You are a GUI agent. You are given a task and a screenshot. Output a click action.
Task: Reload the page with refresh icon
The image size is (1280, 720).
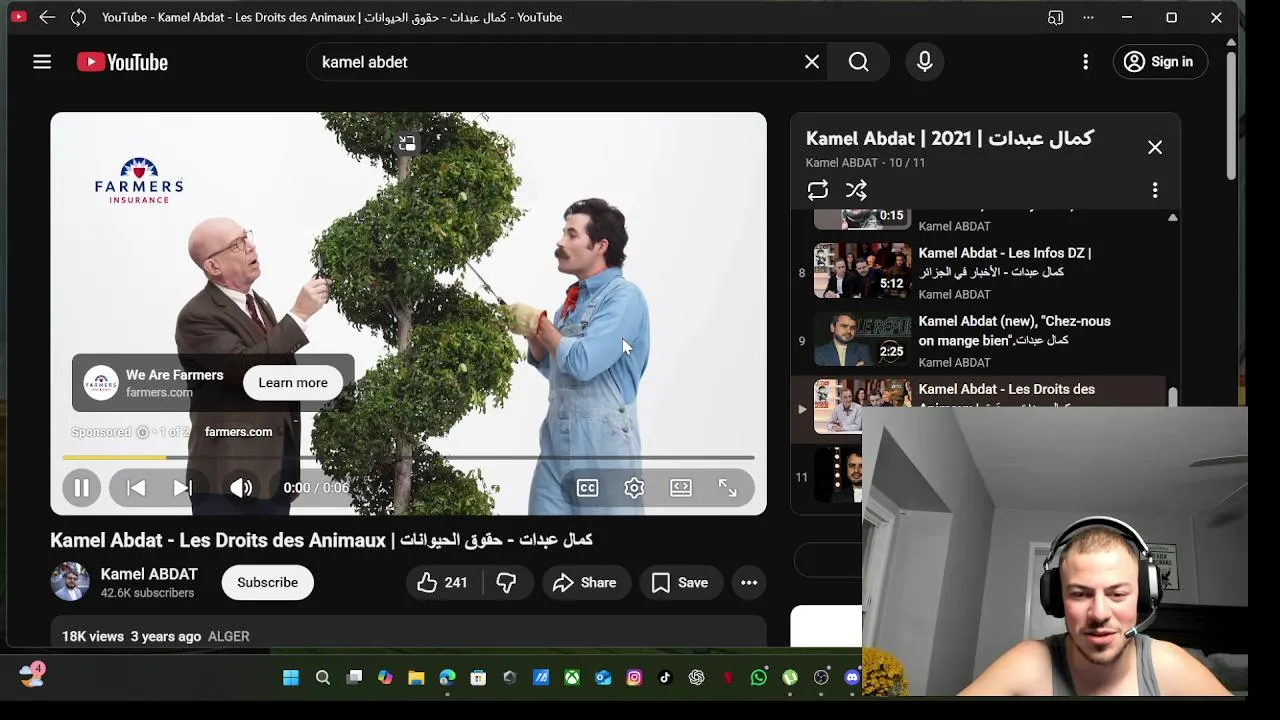[79, 17]
